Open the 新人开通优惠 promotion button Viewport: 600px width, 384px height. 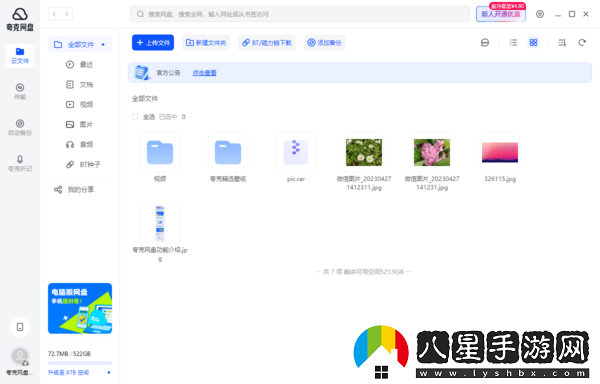501,14
